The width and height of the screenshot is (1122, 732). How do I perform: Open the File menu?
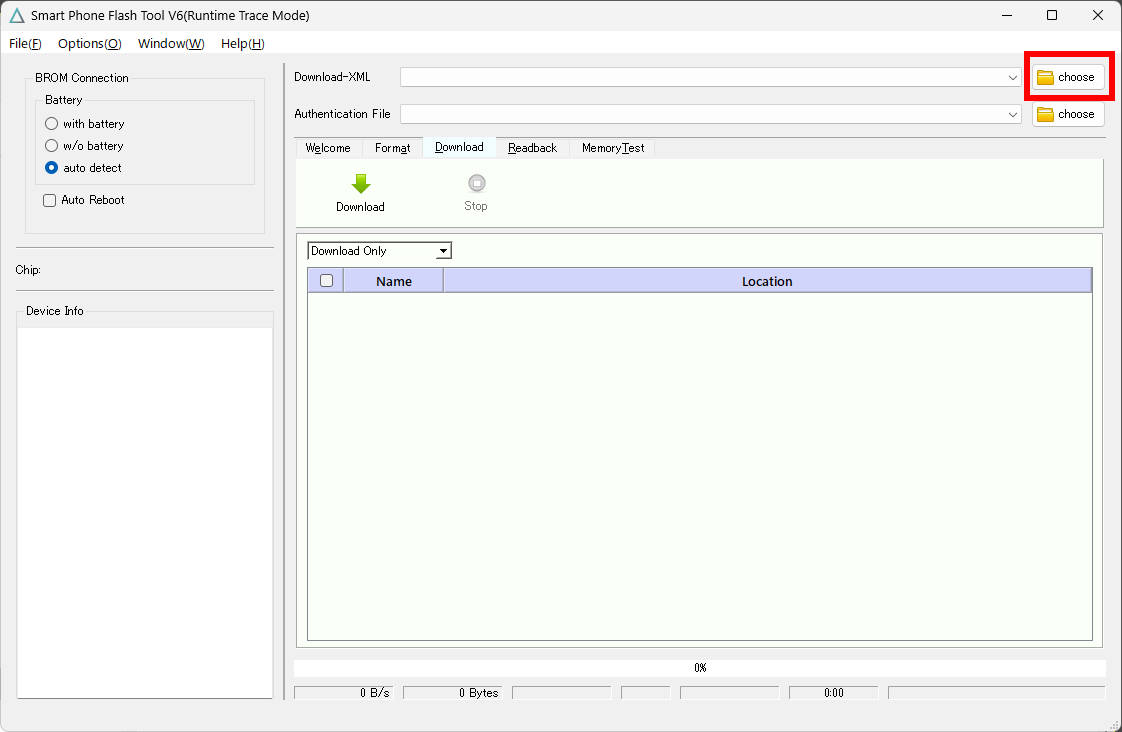(25, 44)
